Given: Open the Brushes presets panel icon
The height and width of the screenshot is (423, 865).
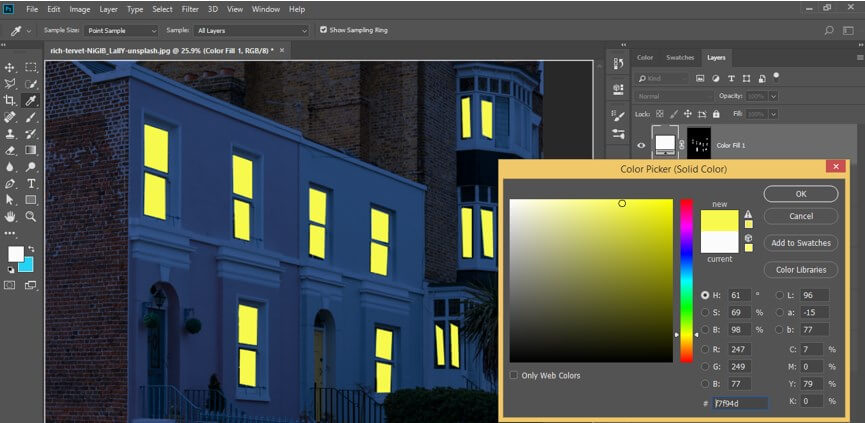Looking at the screenshot, I should tap(618, 134).
